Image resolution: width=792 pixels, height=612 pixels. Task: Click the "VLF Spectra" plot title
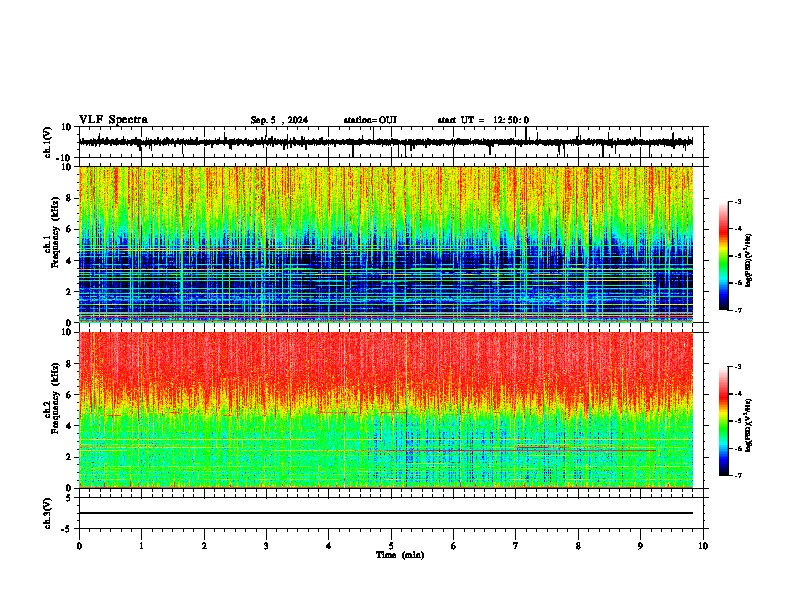coord(113,120)
